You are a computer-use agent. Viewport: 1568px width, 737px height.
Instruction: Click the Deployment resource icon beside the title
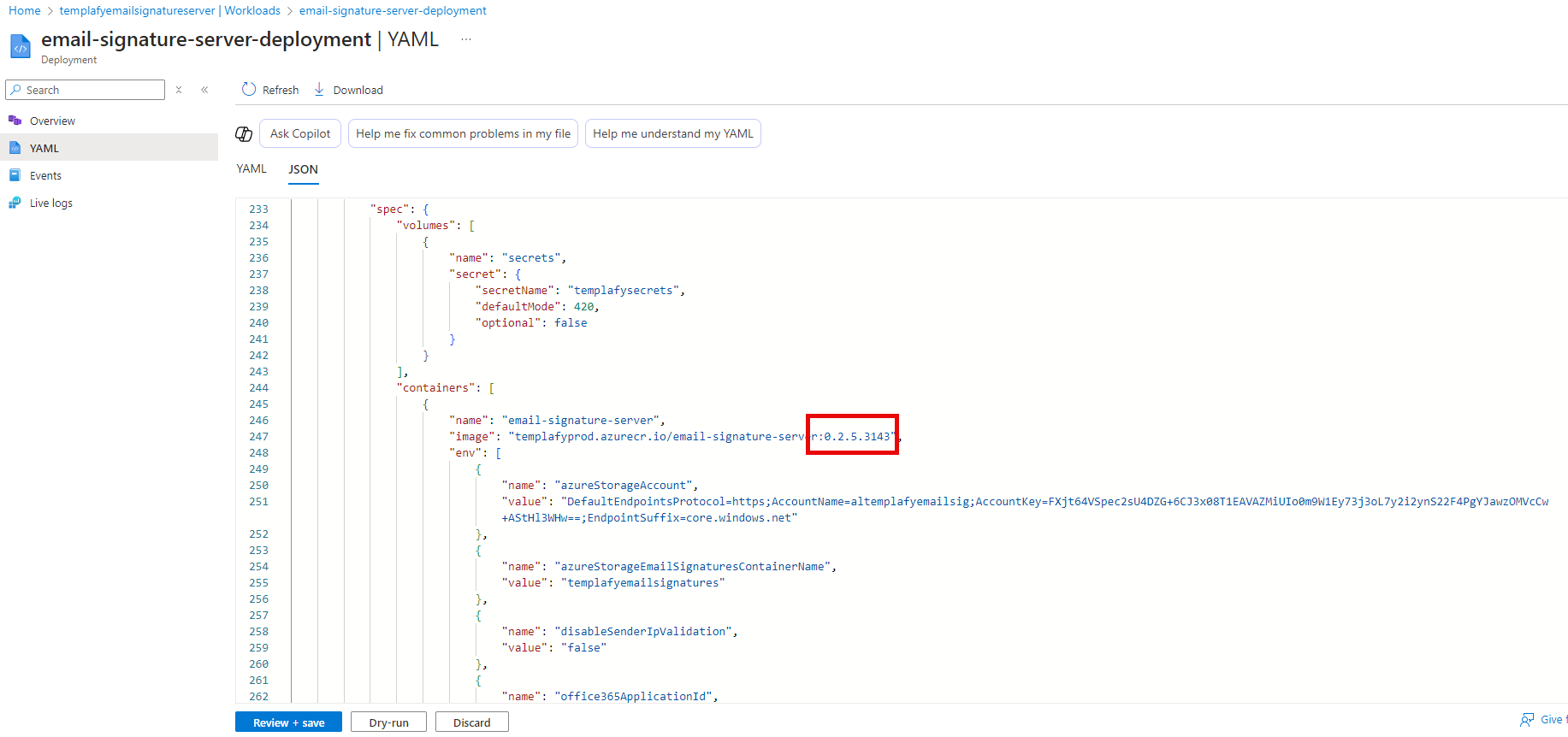(21, 46)
